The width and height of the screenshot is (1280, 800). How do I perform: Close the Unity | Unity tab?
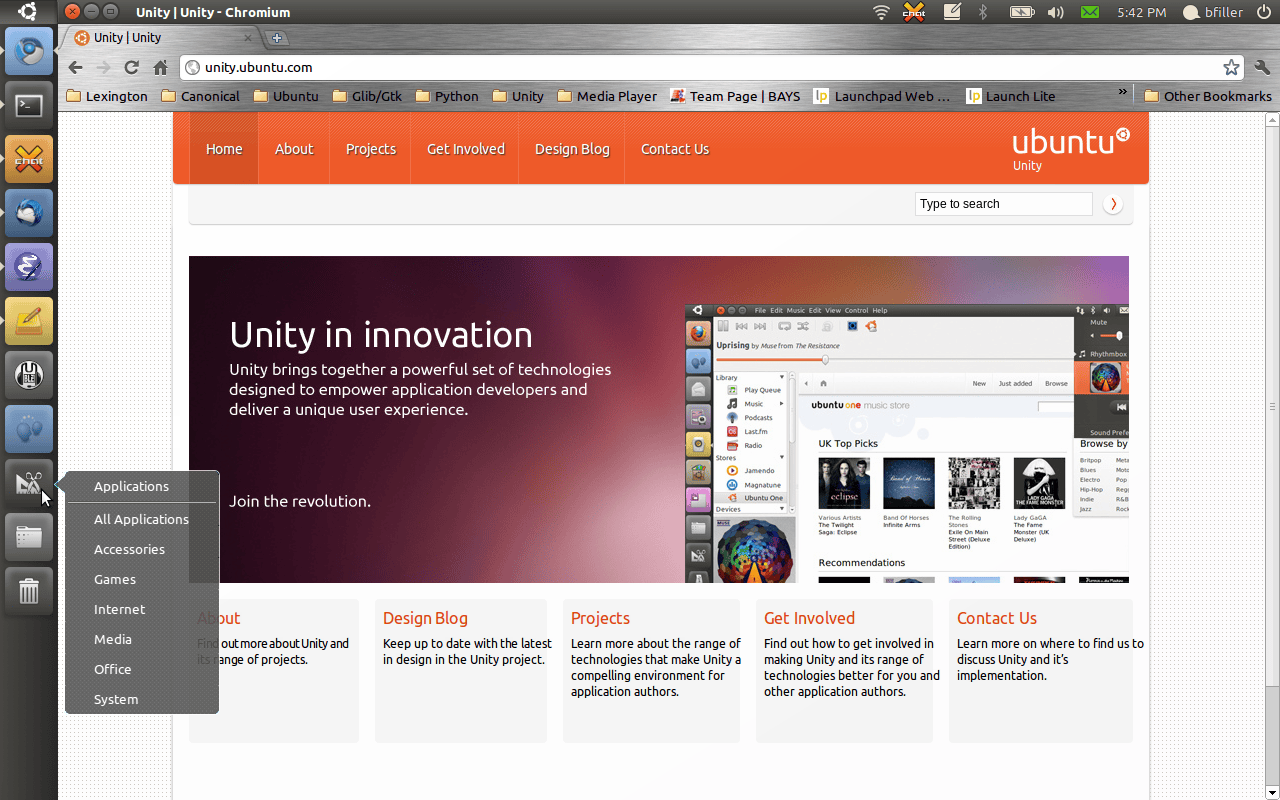pos(249,38)
